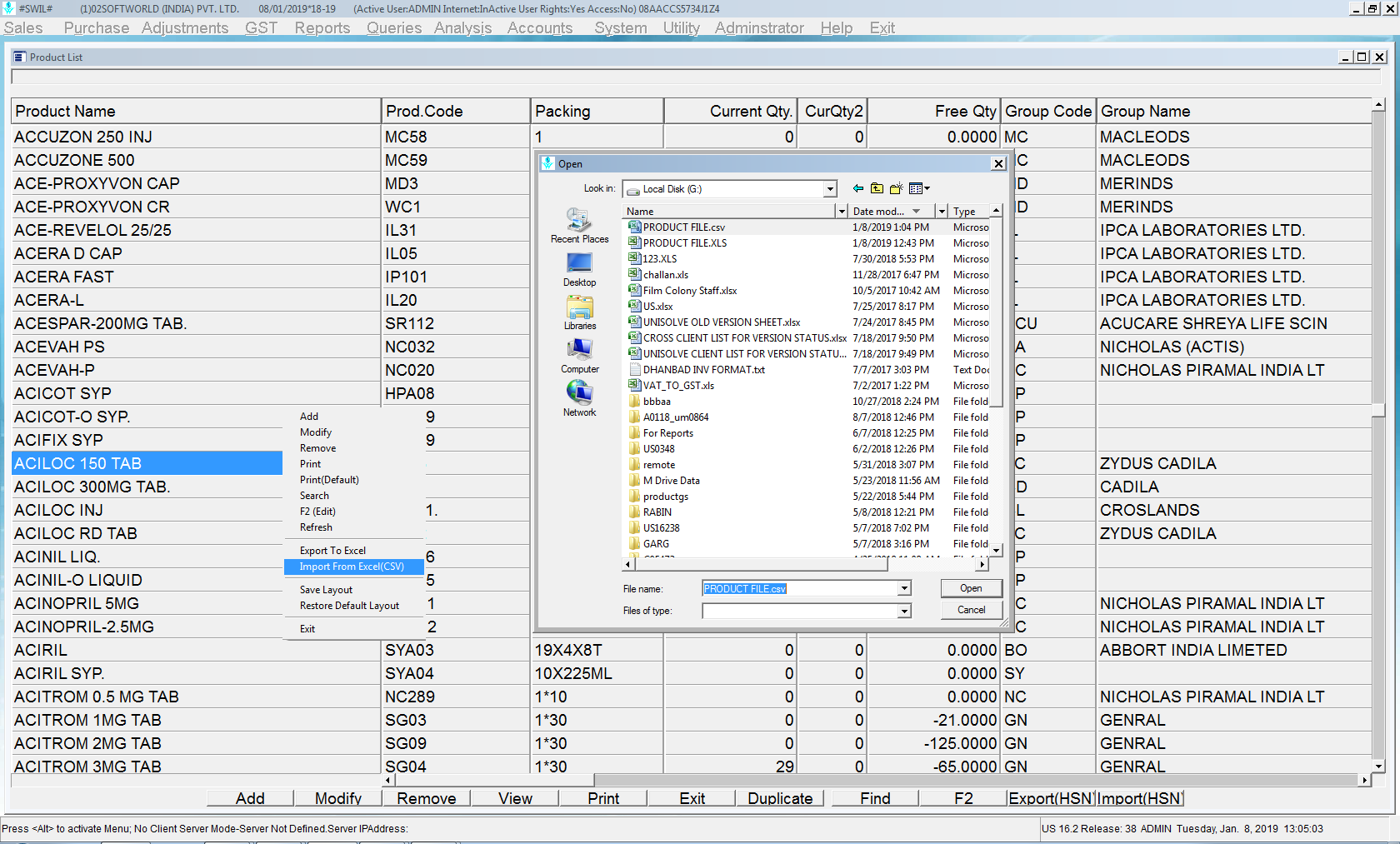Click the Prod.Code column header
Screen dimensions: 1400x844
456,111
